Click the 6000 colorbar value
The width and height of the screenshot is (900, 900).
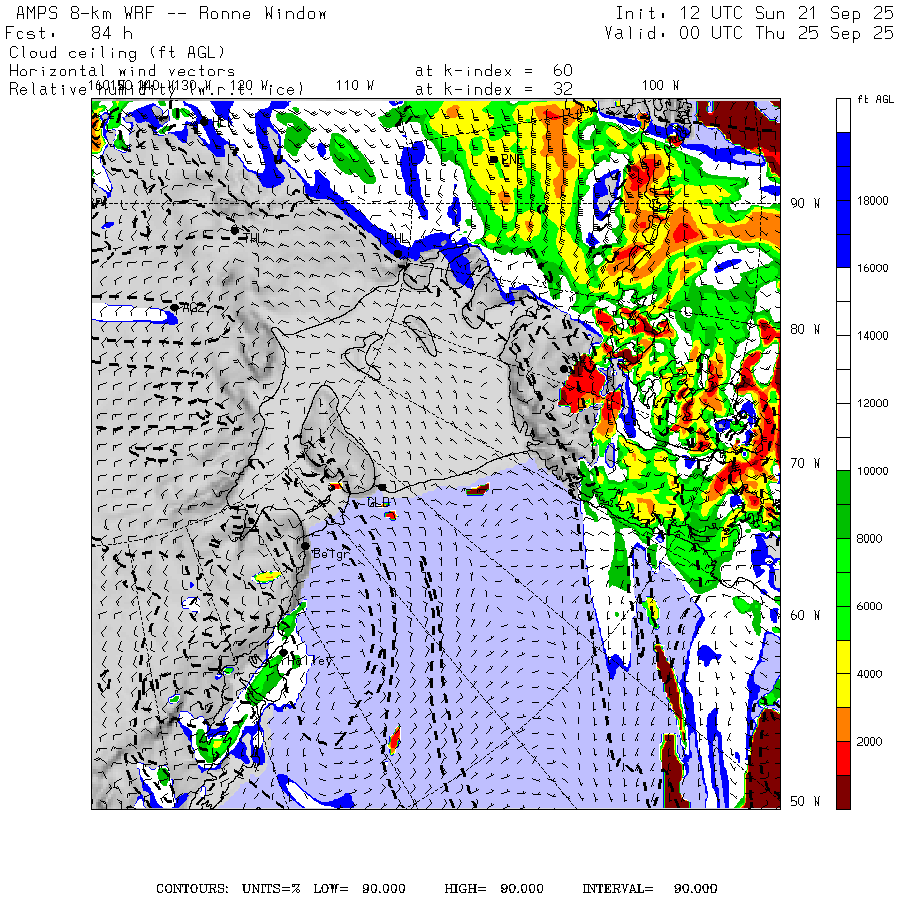tap(870, 606)
